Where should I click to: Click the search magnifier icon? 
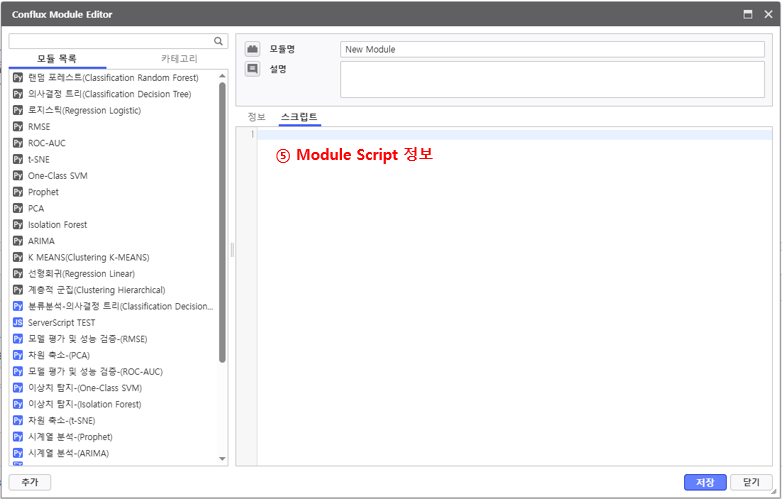tap(218, 41)
